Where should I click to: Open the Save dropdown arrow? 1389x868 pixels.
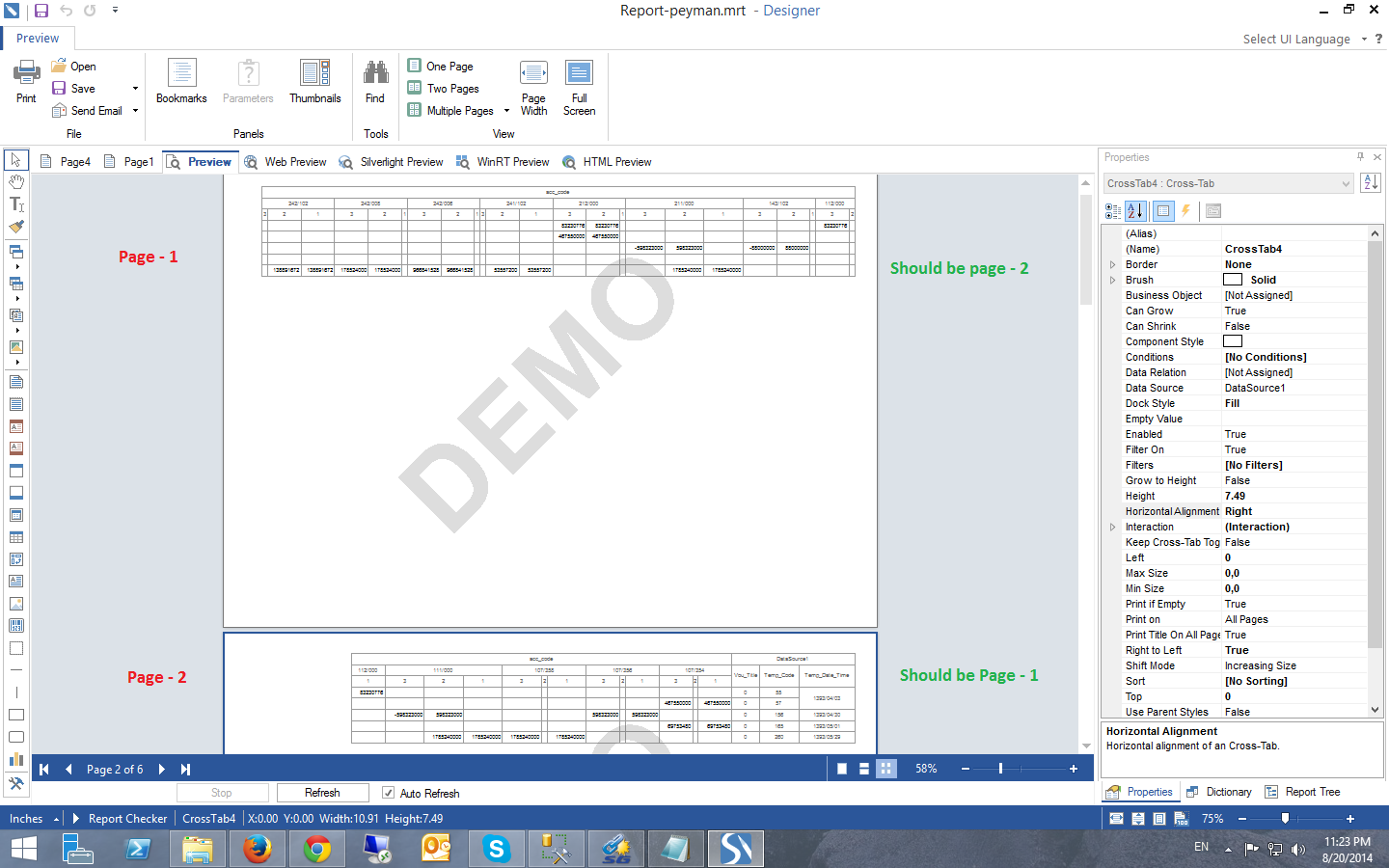click(135, 89)
